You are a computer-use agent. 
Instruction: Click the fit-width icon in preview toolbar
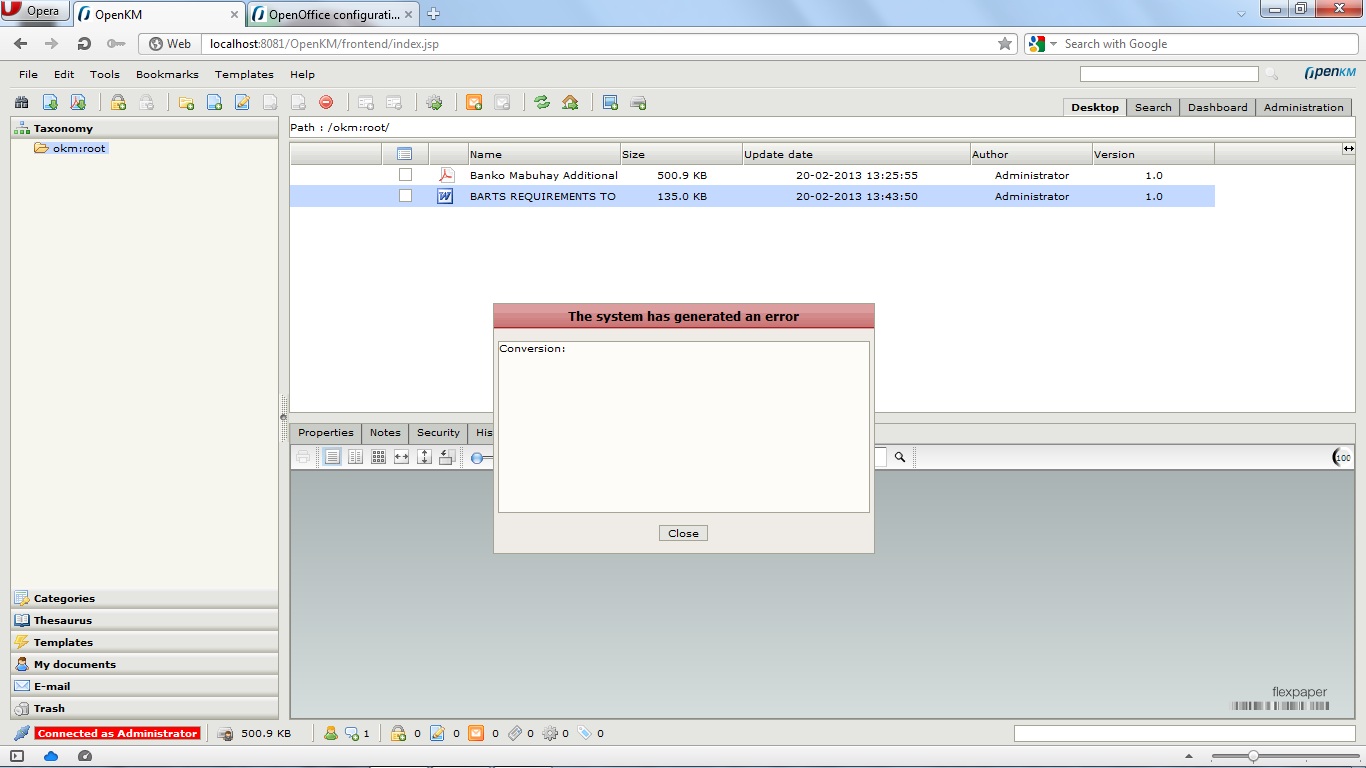click(401, 457)
